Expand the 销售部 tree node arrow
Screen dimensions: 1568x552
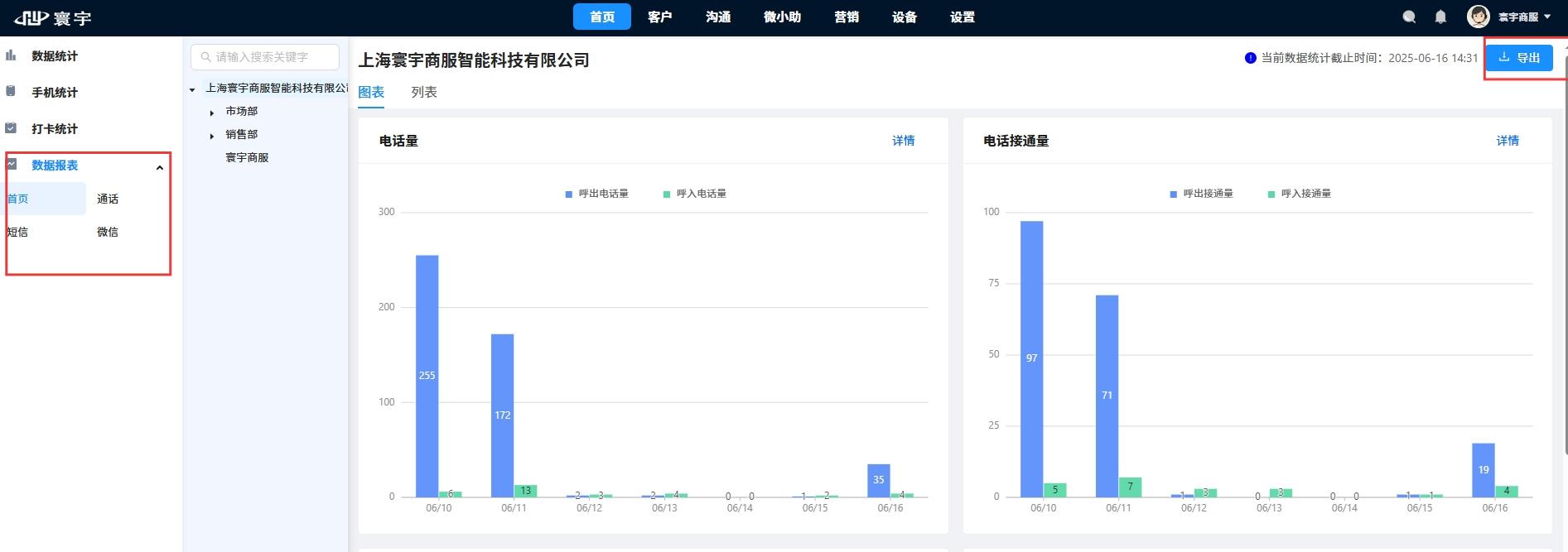pos(212,136)
